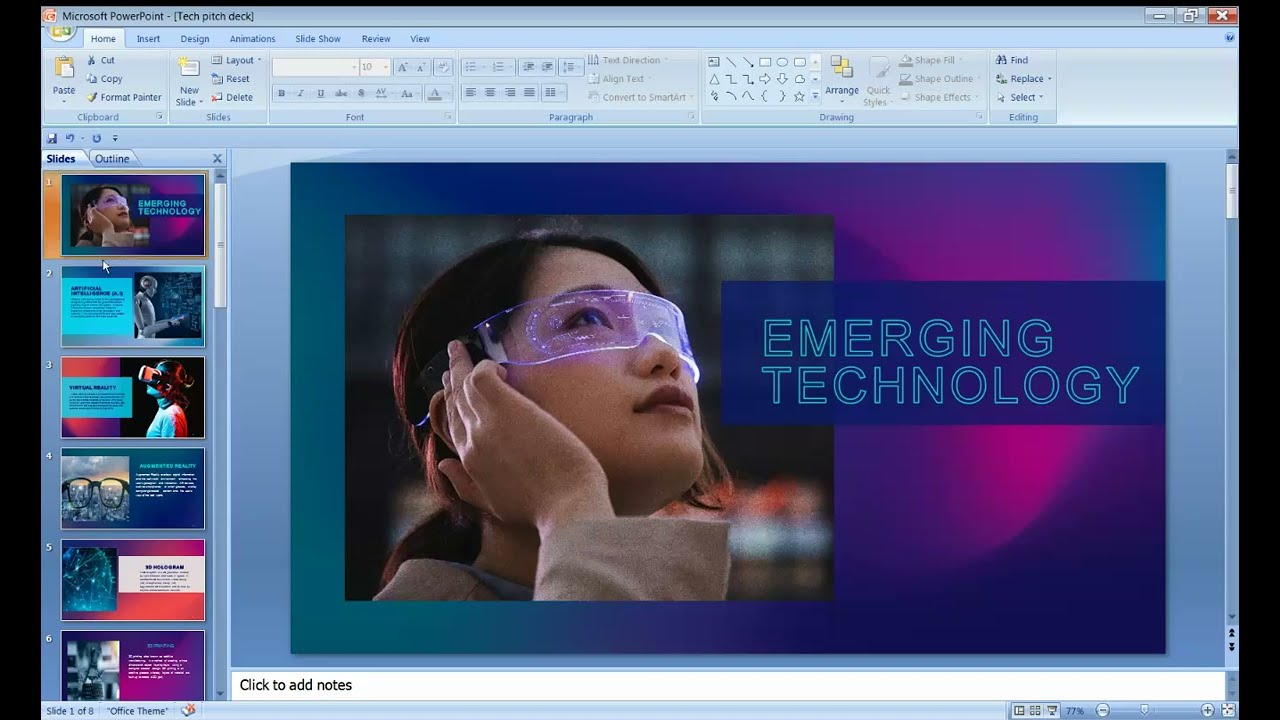This screenshot has height=720, width=1280.
Task: Close the Slides pane with X
Action: pos(217,158)
